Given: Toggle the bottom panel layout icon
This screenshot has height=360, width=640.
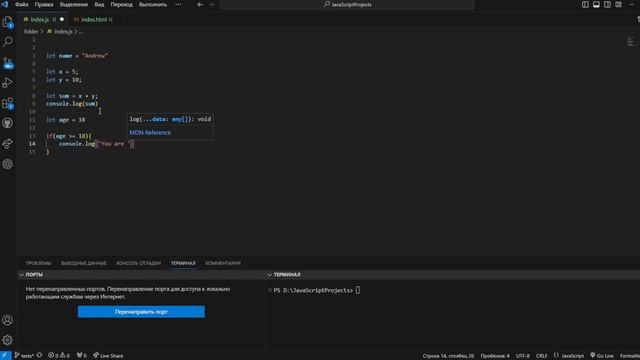Looking at the screenshot, I should point(596,4).
